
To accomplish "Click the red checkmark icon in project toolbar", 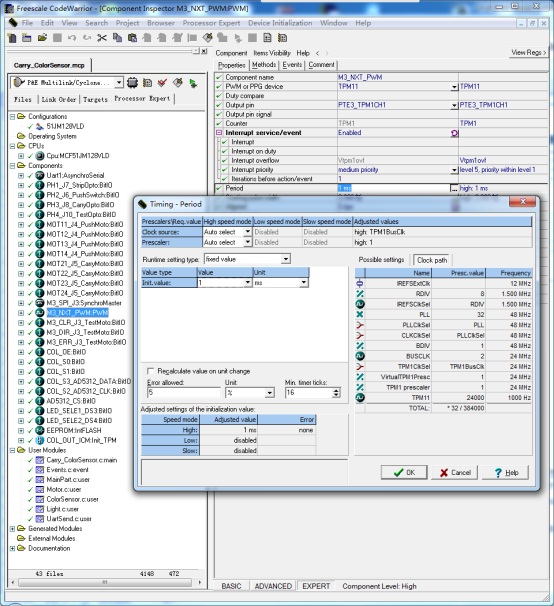I will (x=162, y=82).
